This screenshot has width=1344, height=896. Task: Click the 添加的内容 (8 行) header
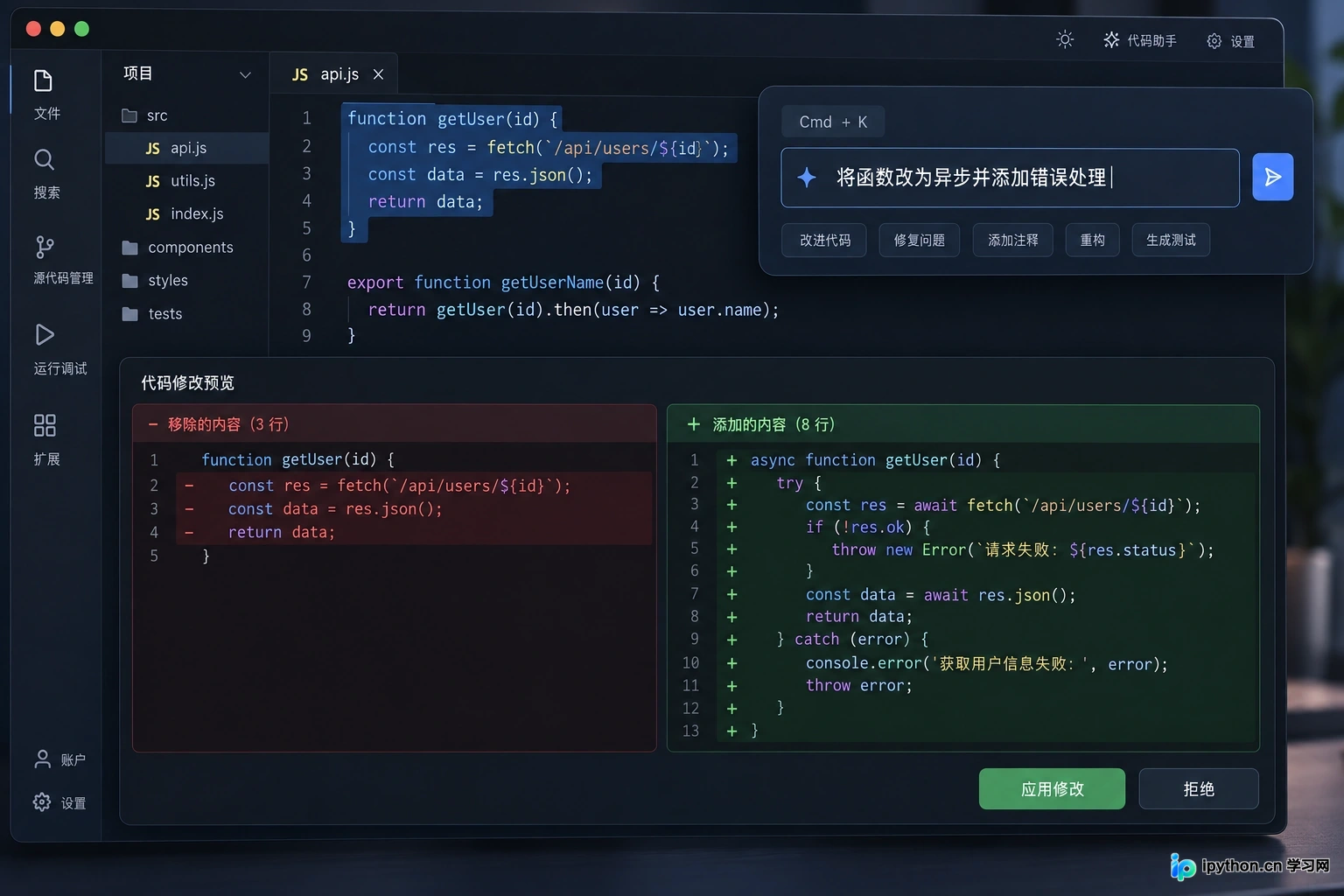962,424
